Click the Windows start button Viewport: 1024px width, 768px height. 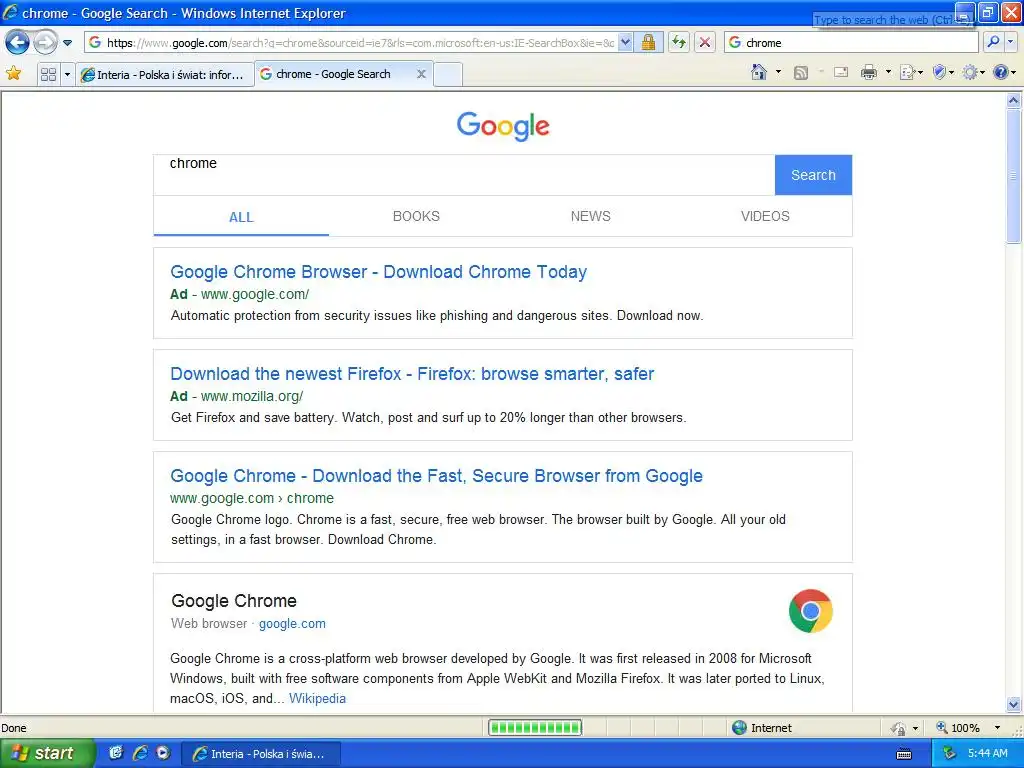pos(46,754)
